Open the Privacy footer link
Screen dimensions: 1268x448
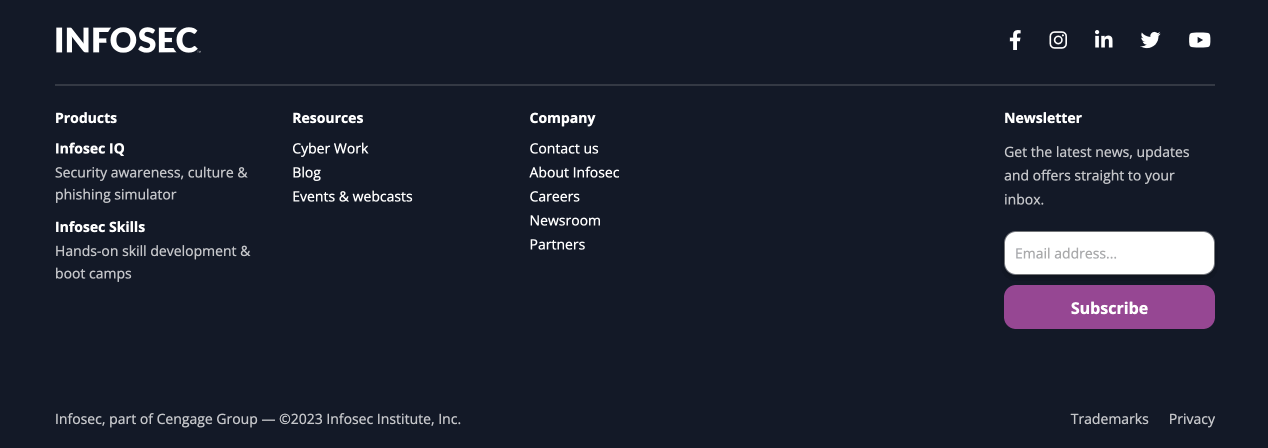click(x=1192, y=419)
